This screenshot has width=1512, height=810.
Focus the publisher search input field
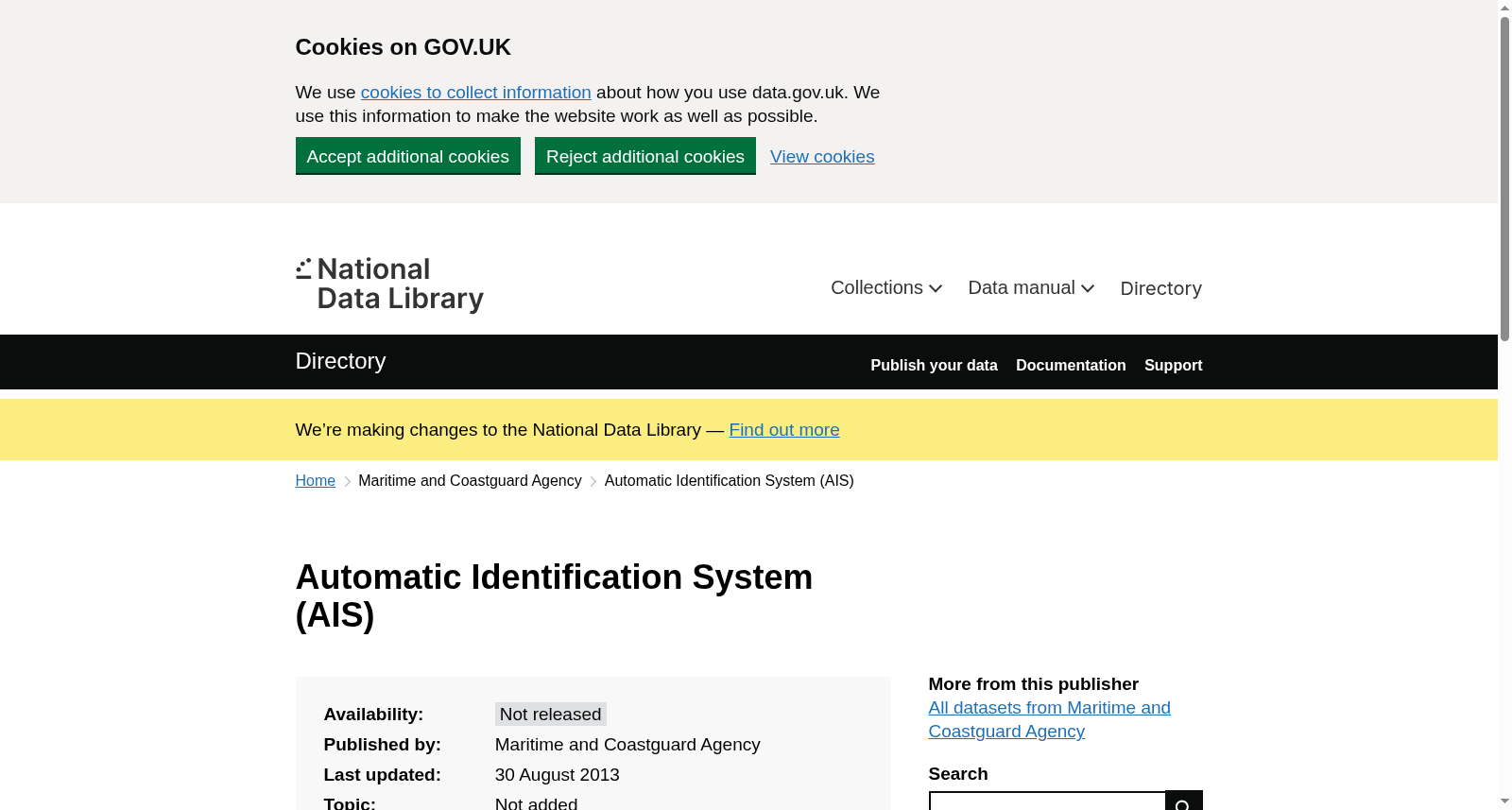click(1047, 801)
